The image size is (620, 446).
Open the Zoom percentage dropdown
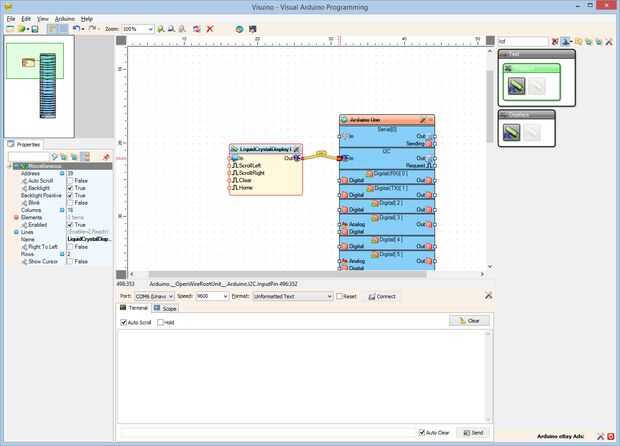150,29
